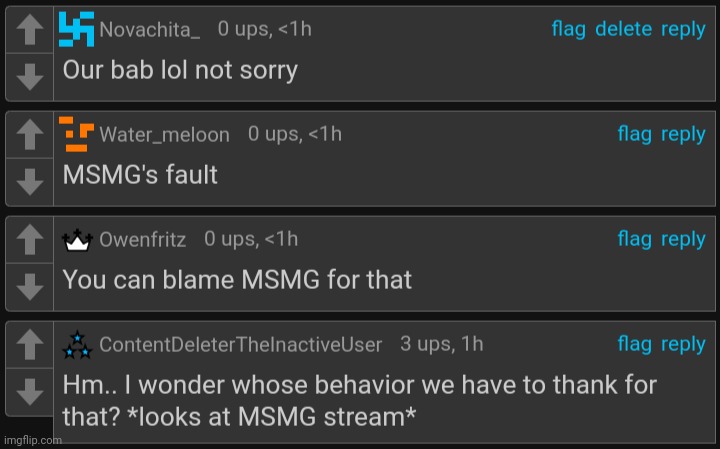Click the imgflip.com watermark
The height and width of the screenshot is (449, 720).
(33, 440)
